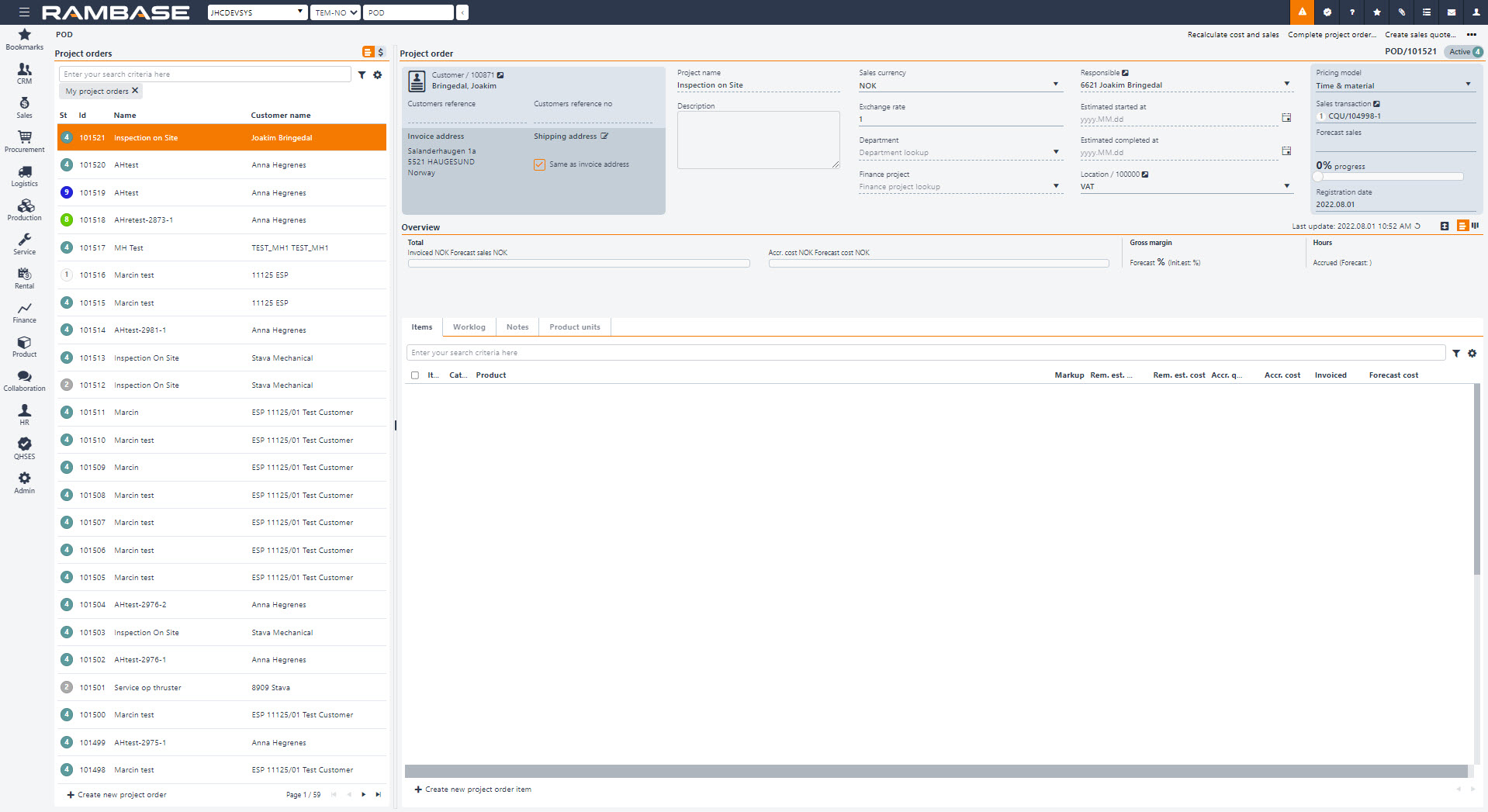
Task: Open the Production module
Action: (x=24, y=210)
